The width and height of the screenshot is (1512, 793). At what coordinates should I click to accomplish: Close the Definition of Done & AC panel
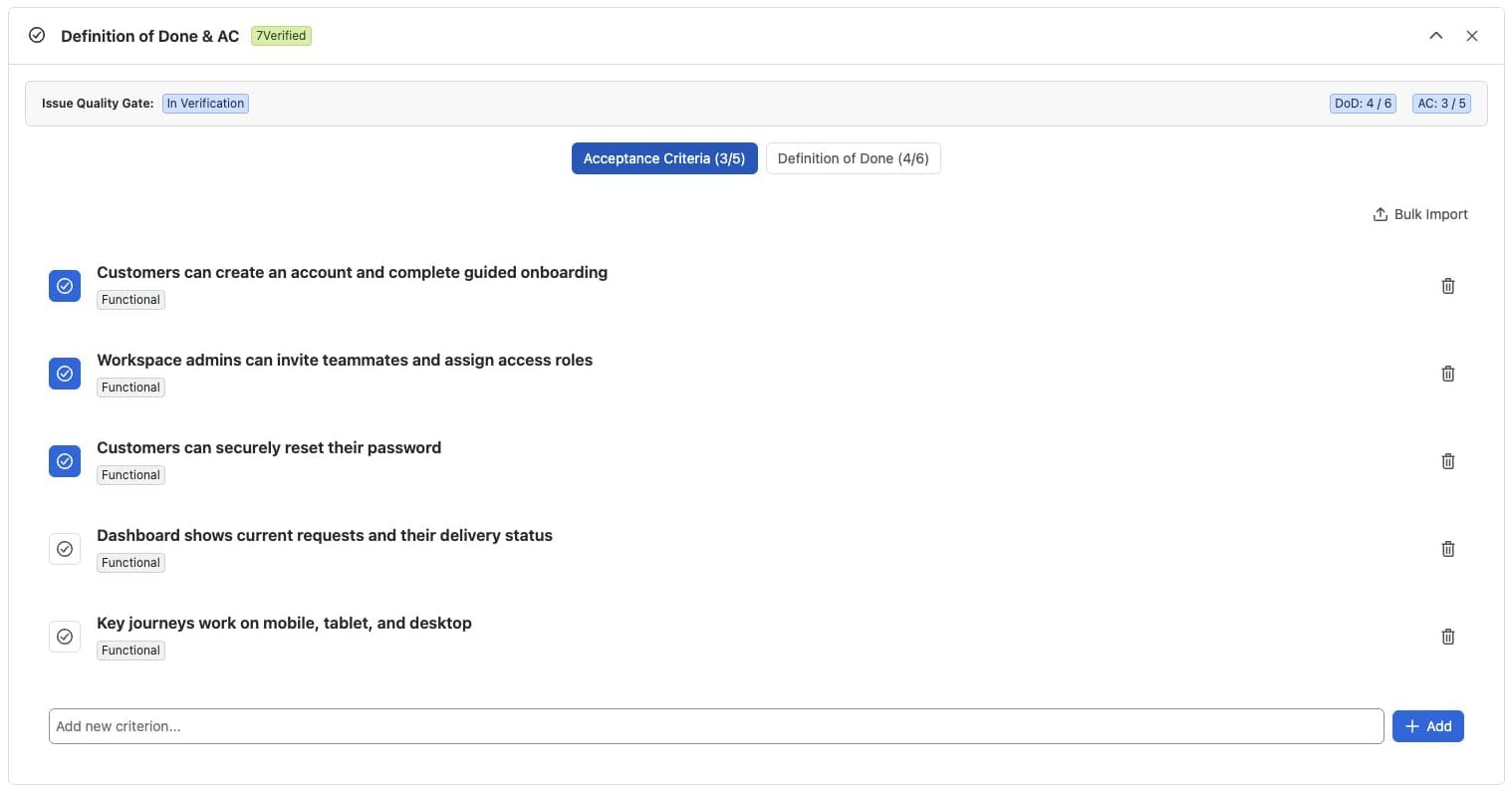pyautogui.click(x=1471, y=36)
